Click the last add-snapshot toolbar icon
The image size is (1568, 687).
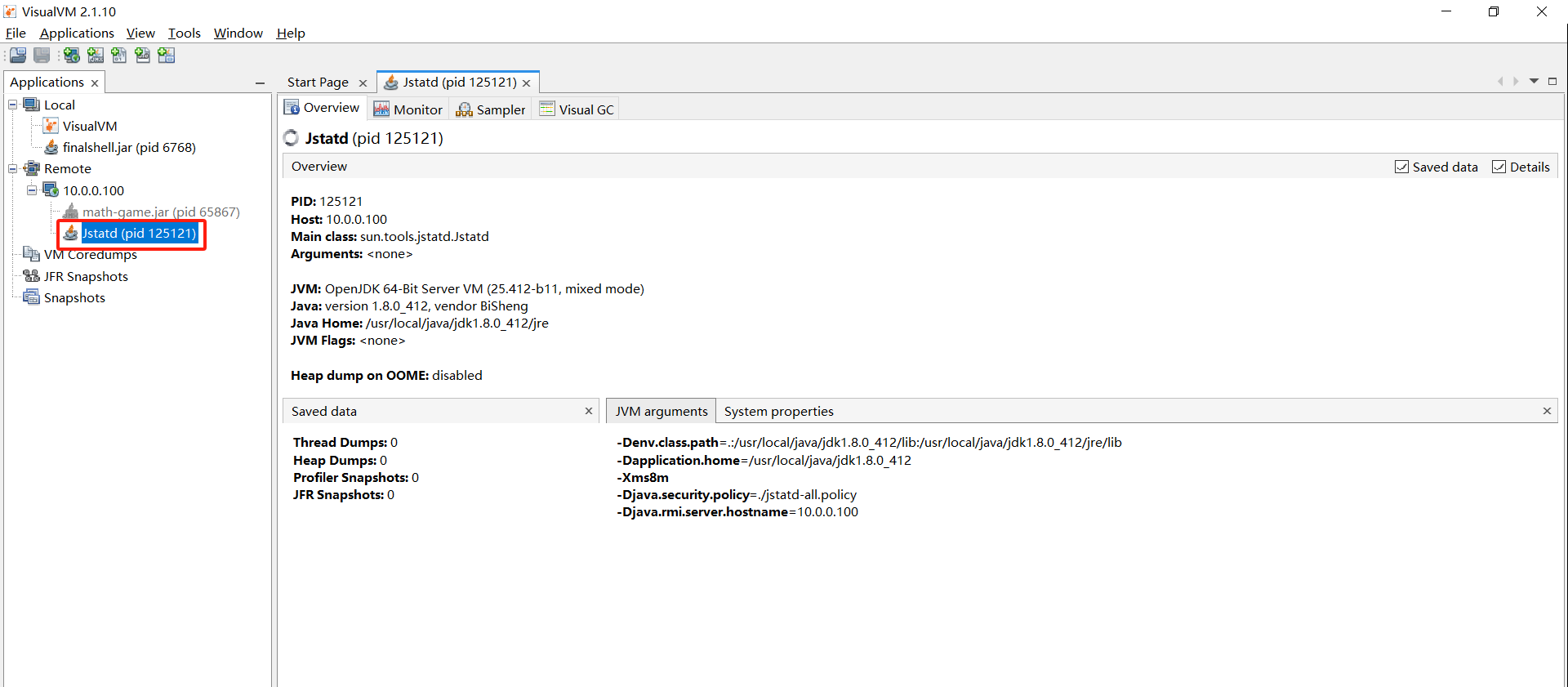pos(167,56)
